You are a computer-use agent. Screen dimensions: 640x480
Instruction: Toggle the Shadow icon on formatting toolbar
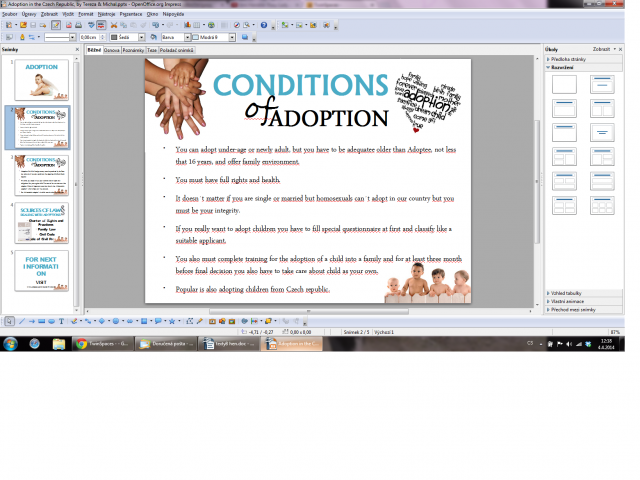tap(245, 38)
